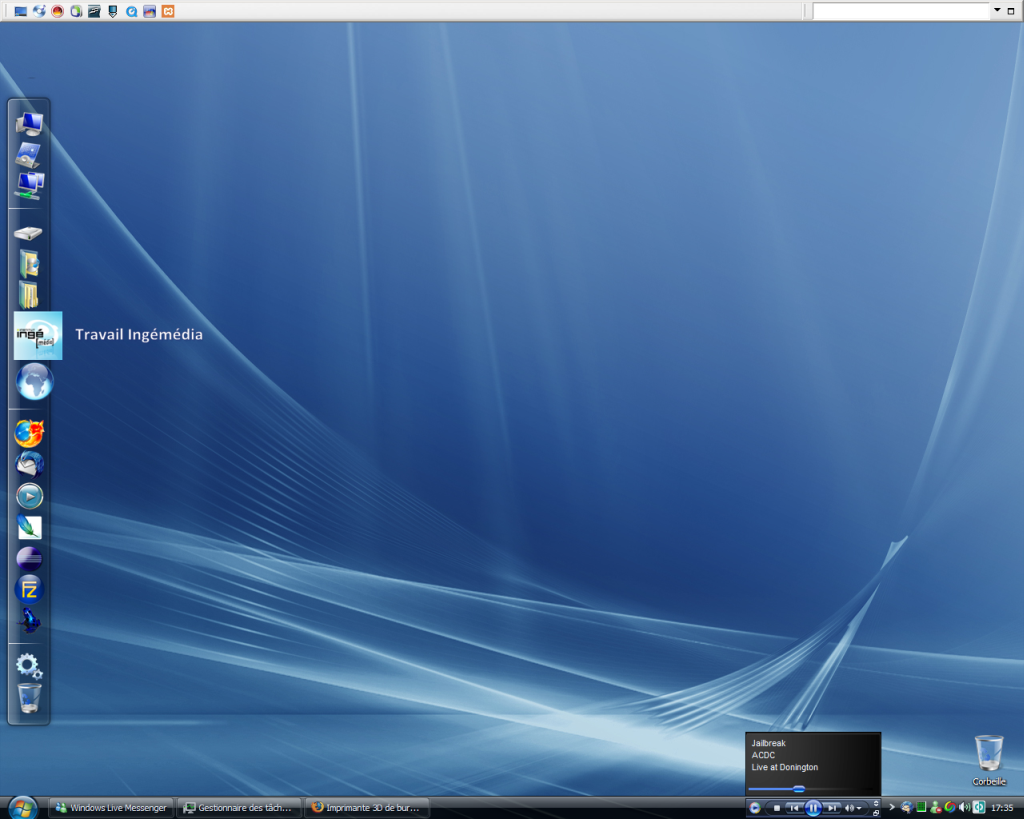Open the feather quill editor dock icon
The height and width of the screenshot is (819, 1024).
click(29, 527)
